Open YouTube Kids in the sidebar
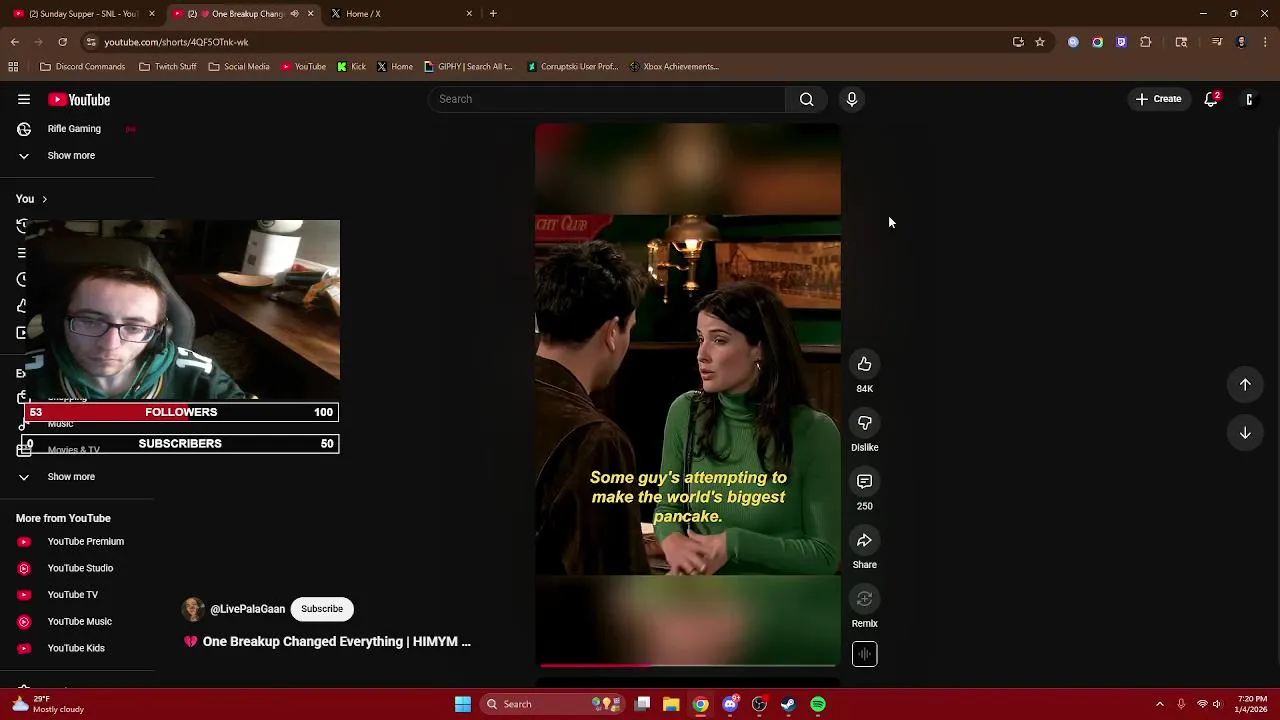 click(x=77, y=648)
